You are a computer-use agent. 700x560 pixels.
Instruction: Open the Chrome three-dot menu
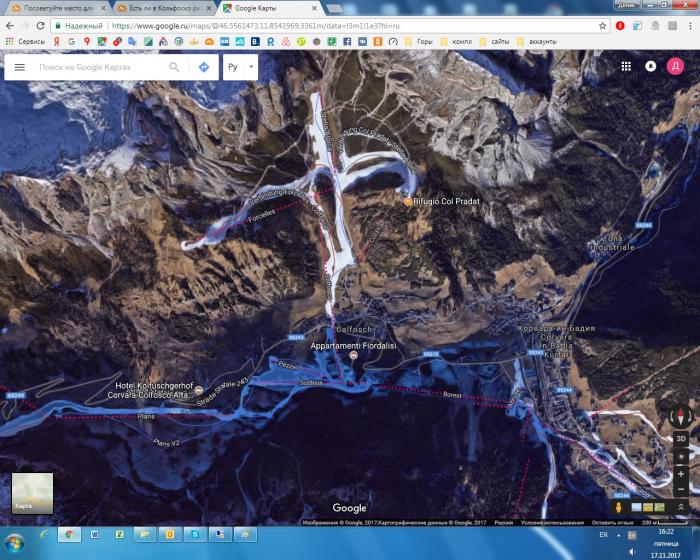(x=690, y=26)
